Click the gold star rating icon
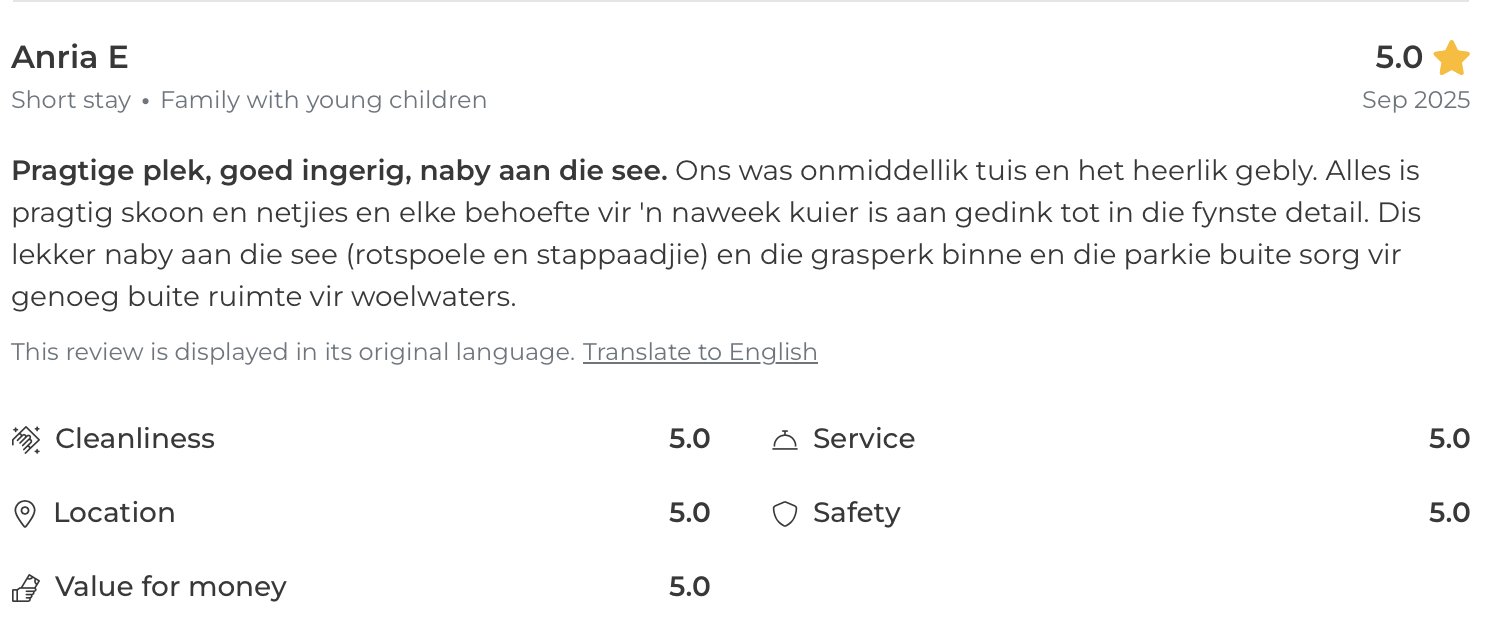This screenshot has width=1500, height=622. (1451, 58)
